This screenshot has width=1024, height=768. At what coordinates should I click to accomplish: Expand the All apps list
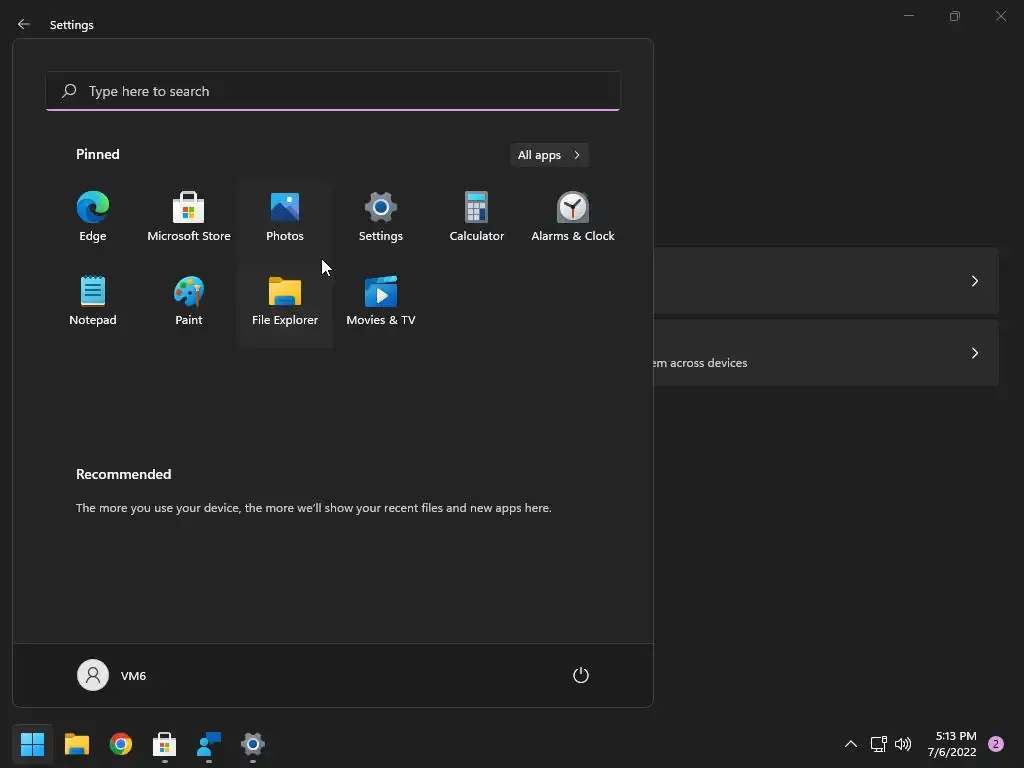point(549,155)
